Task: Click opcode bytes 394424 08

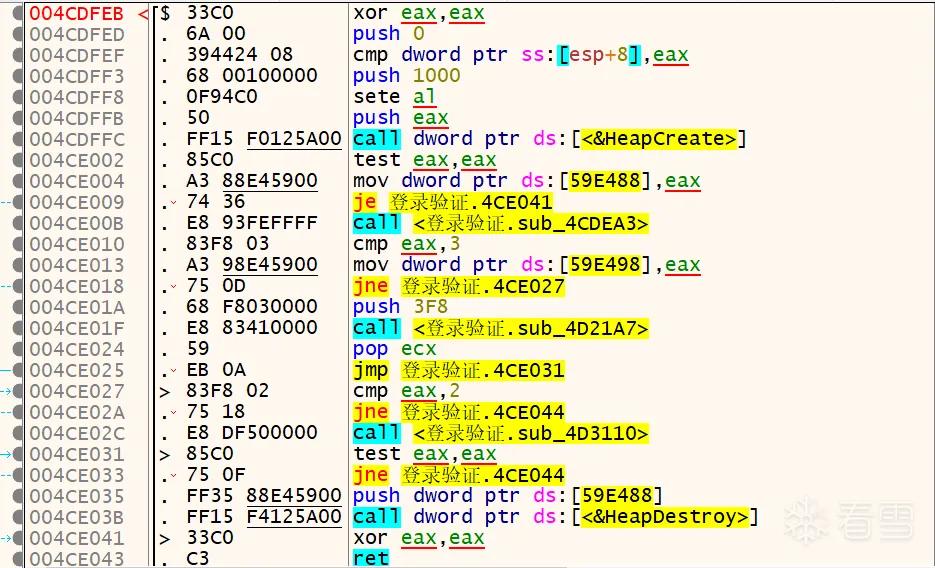Action: click(240, 54)
